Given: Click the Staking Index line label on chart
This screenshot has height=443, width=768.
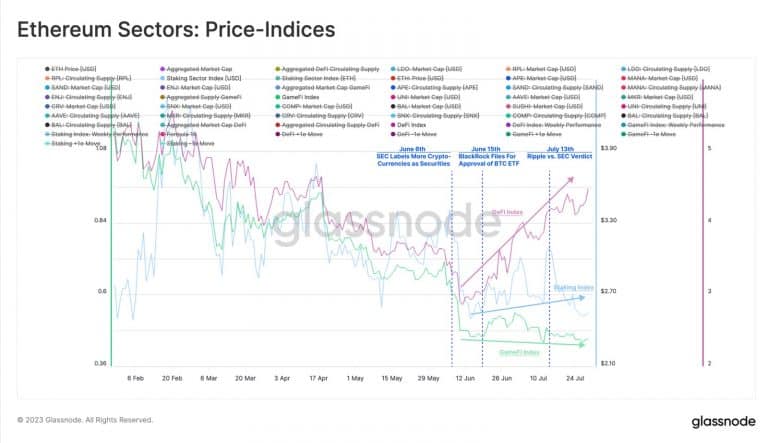Looking at the screenshot, I should coord(573,287).
